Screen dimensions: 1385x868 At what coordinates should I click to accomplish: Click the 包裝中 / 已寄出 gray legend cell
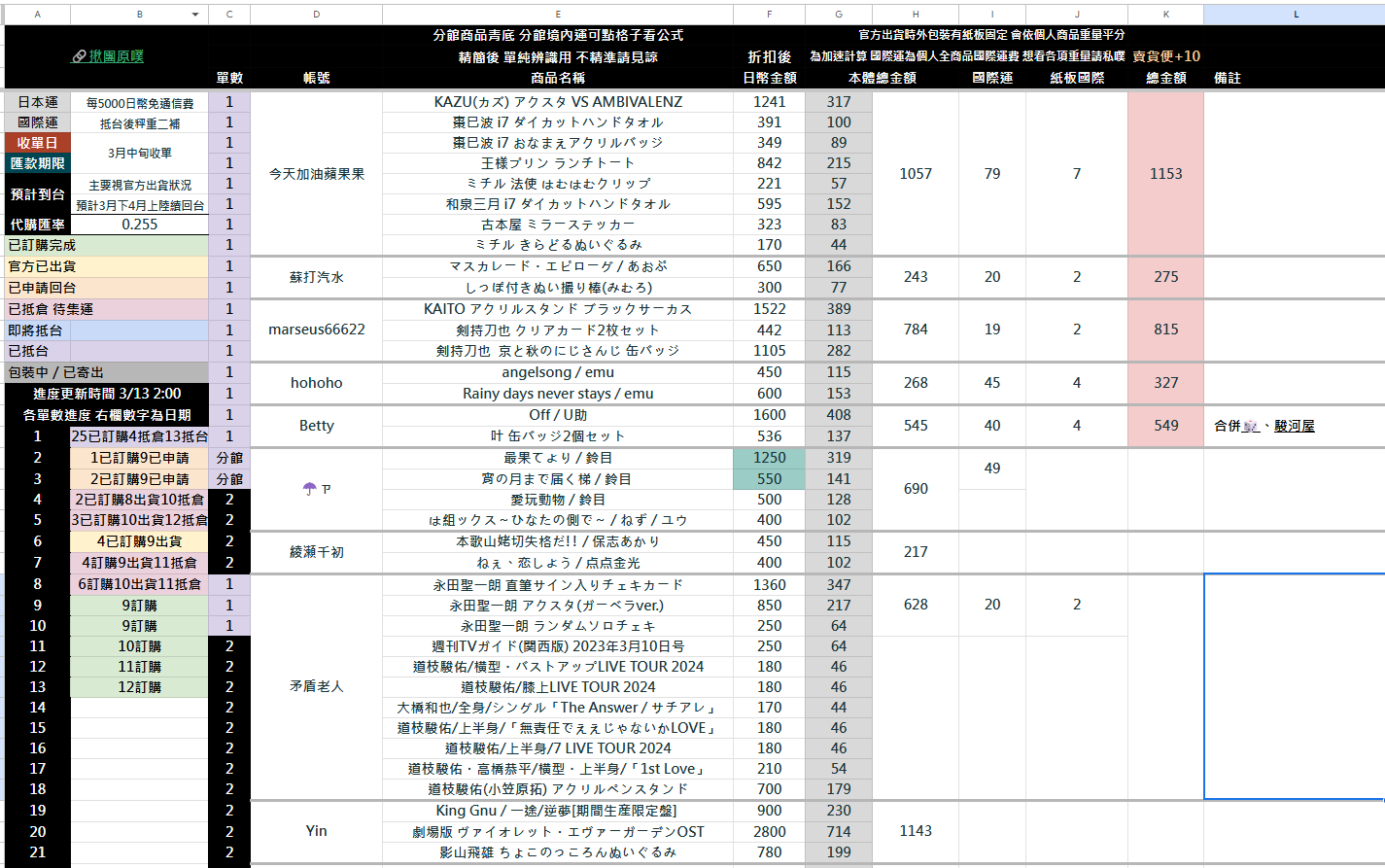tap(106, 372)
